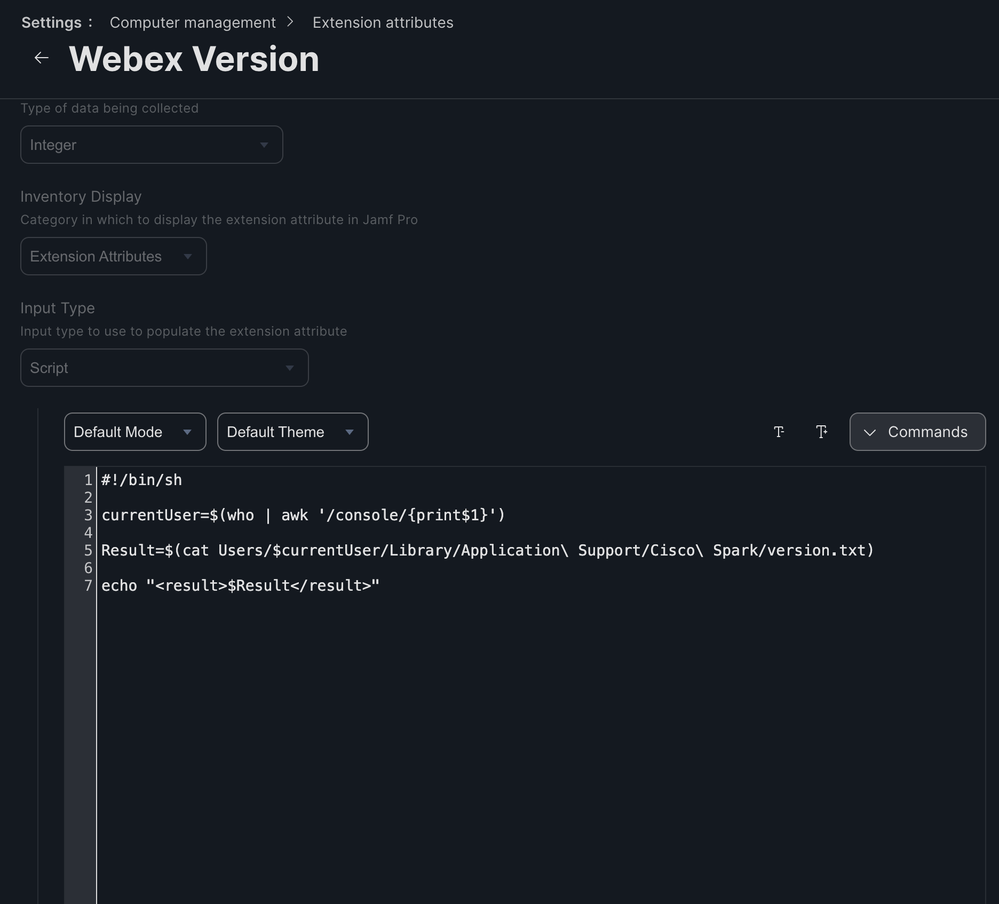Click the breadcrumb chevron separator
Image resolution: width=999 pixels, height=904 pixels.
(x=291, y=22)
